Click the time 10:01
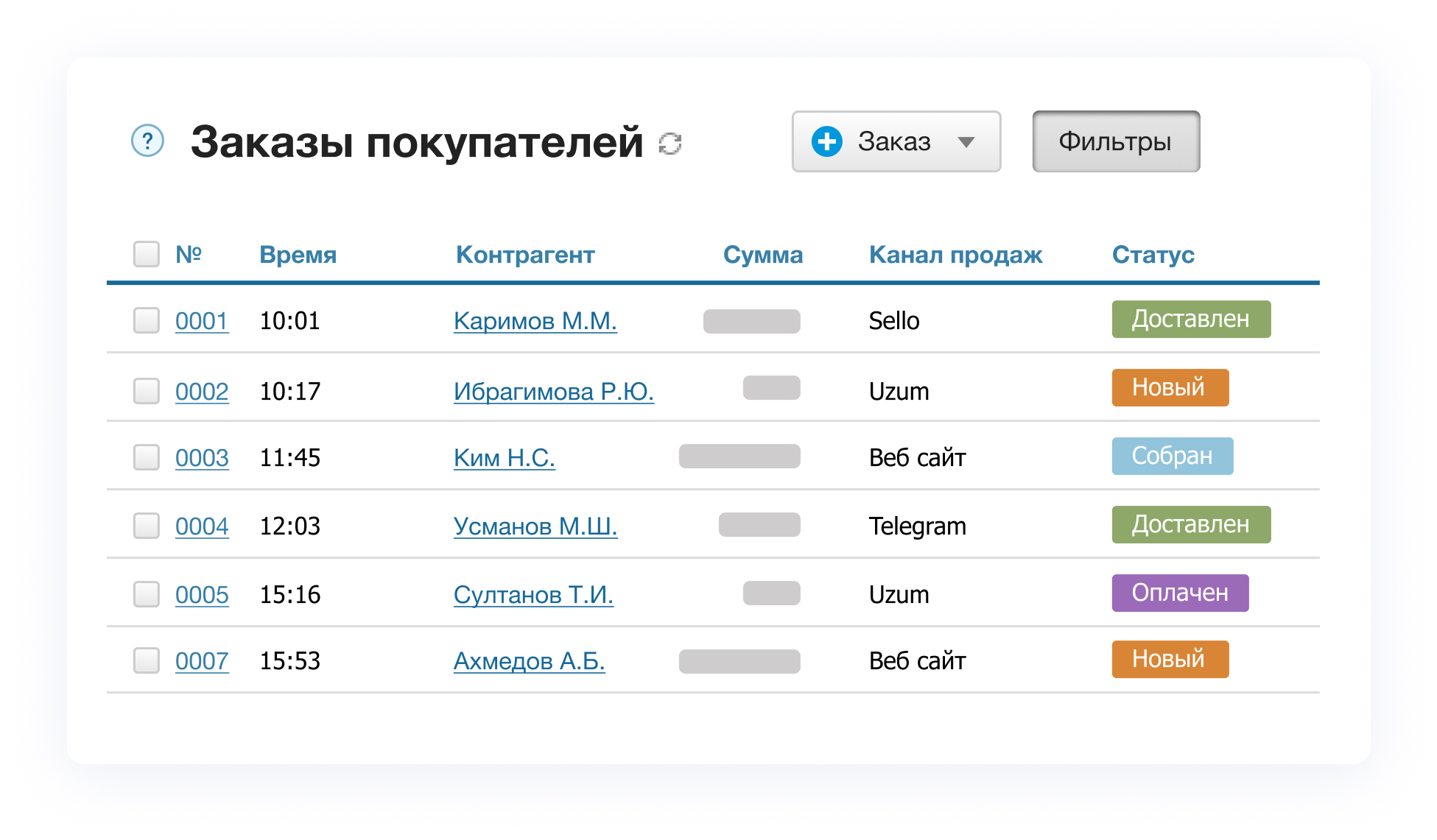The width and height of the screenshot is (1437, 840). coord(290,321)
